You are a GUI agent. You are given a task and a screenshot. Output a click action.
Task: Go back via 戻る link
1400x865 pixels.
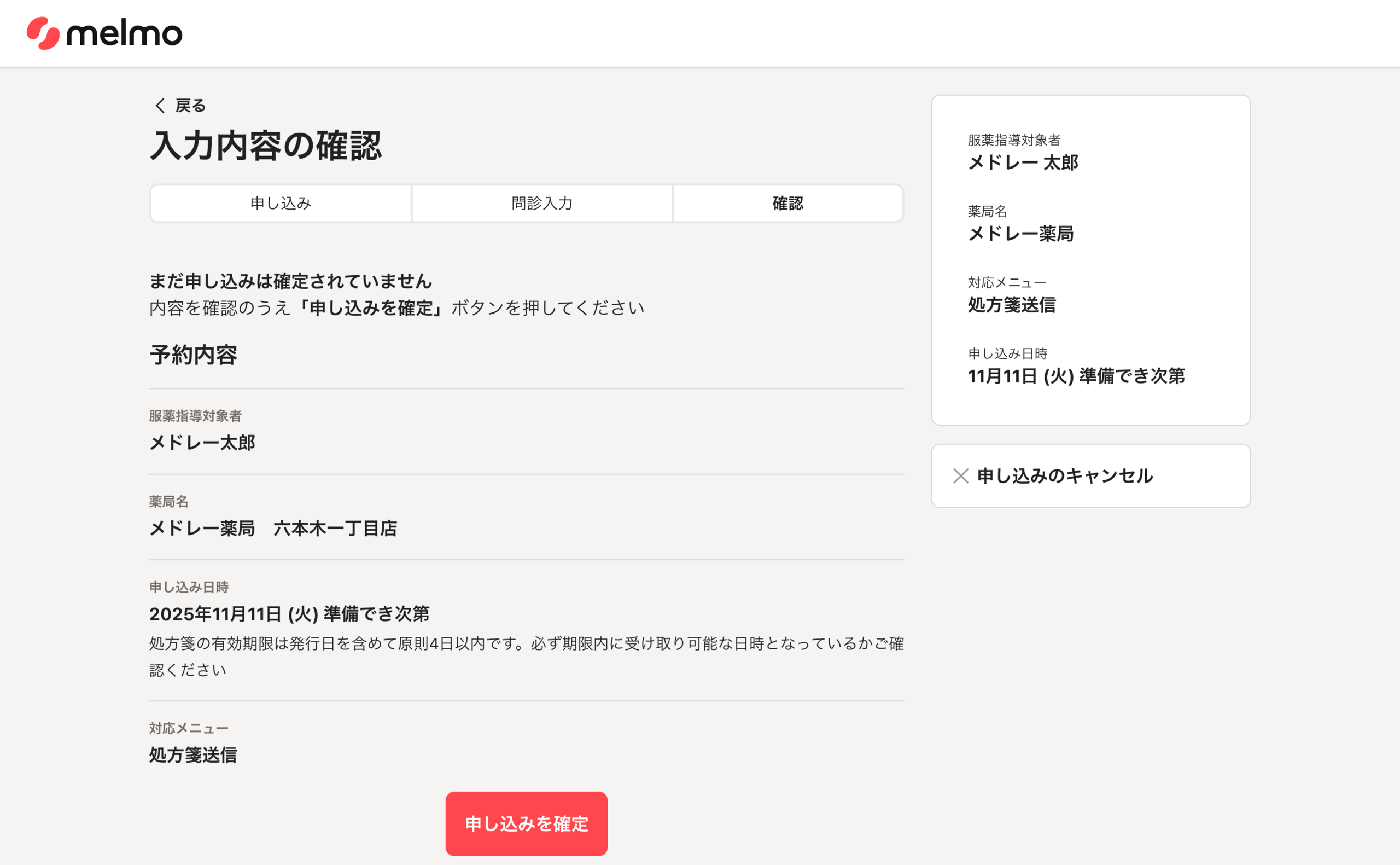pyautogui.click(x=190, y=106)
